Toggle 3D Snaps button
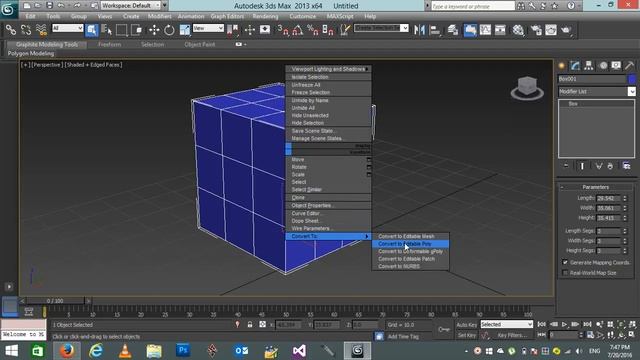The height and width of the screenshot is (360, 640). click(282, 30)
